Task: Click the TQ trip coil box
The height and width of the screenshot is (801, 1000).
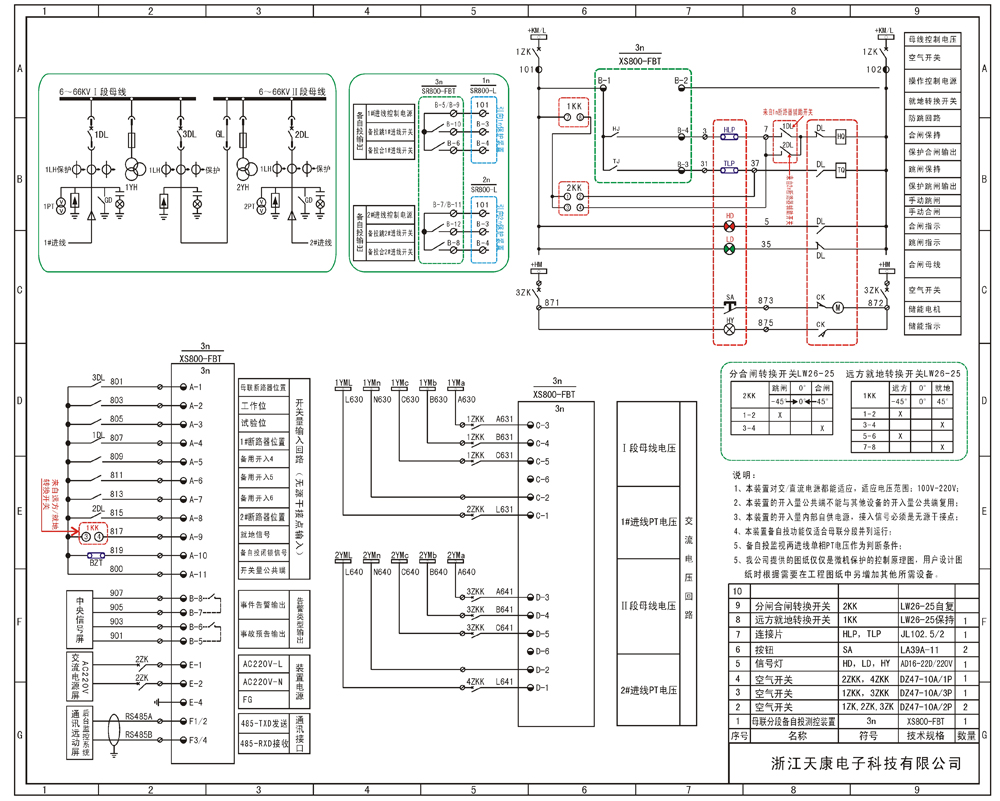Action: (x=840, y=170)
